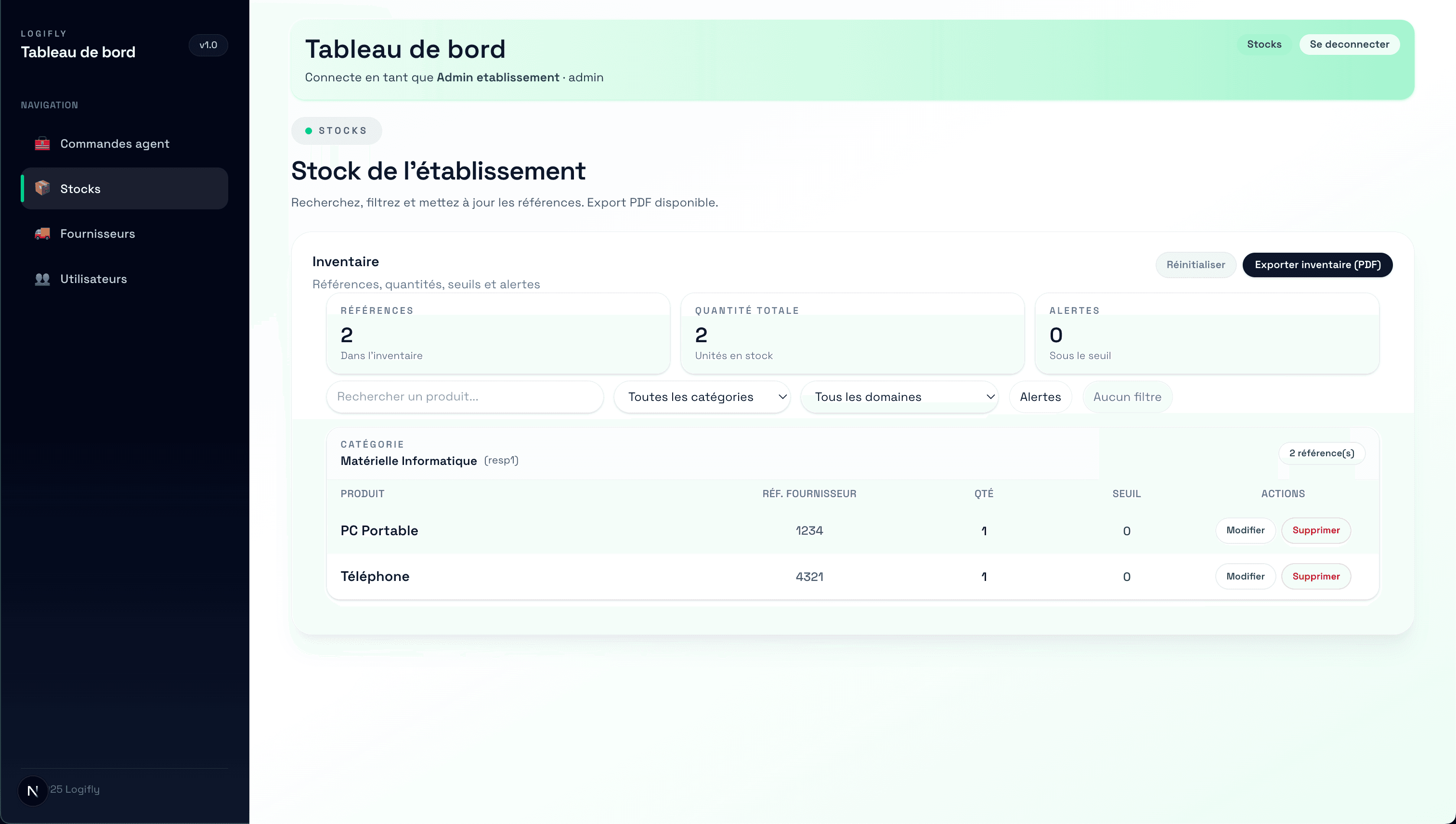1456x824 pixels.
Task: Click the N logo at bottom left
Action: pyautogui.click(x=33, y=790)
